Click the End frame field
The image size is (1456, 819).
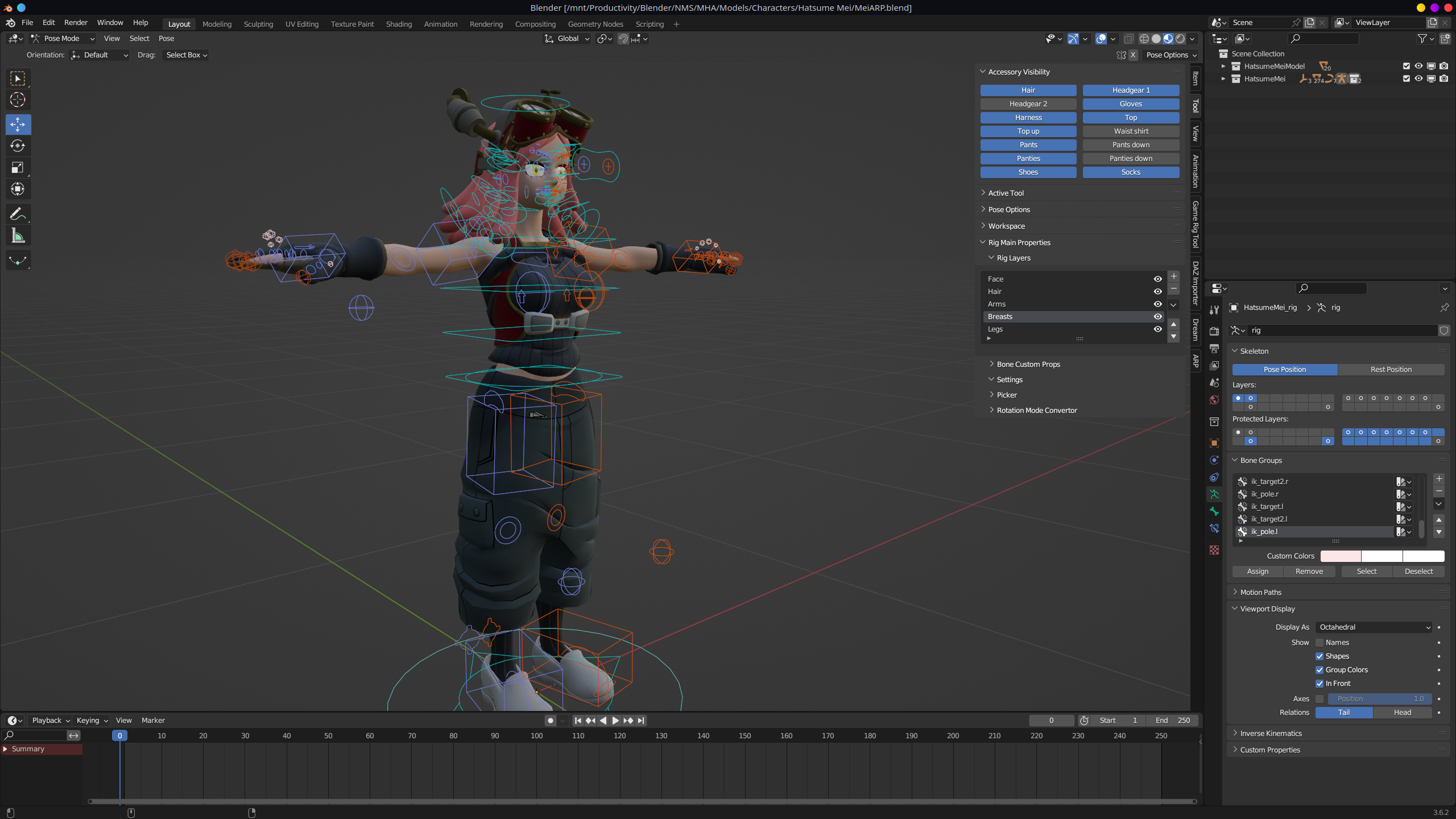coord(1173,721)
